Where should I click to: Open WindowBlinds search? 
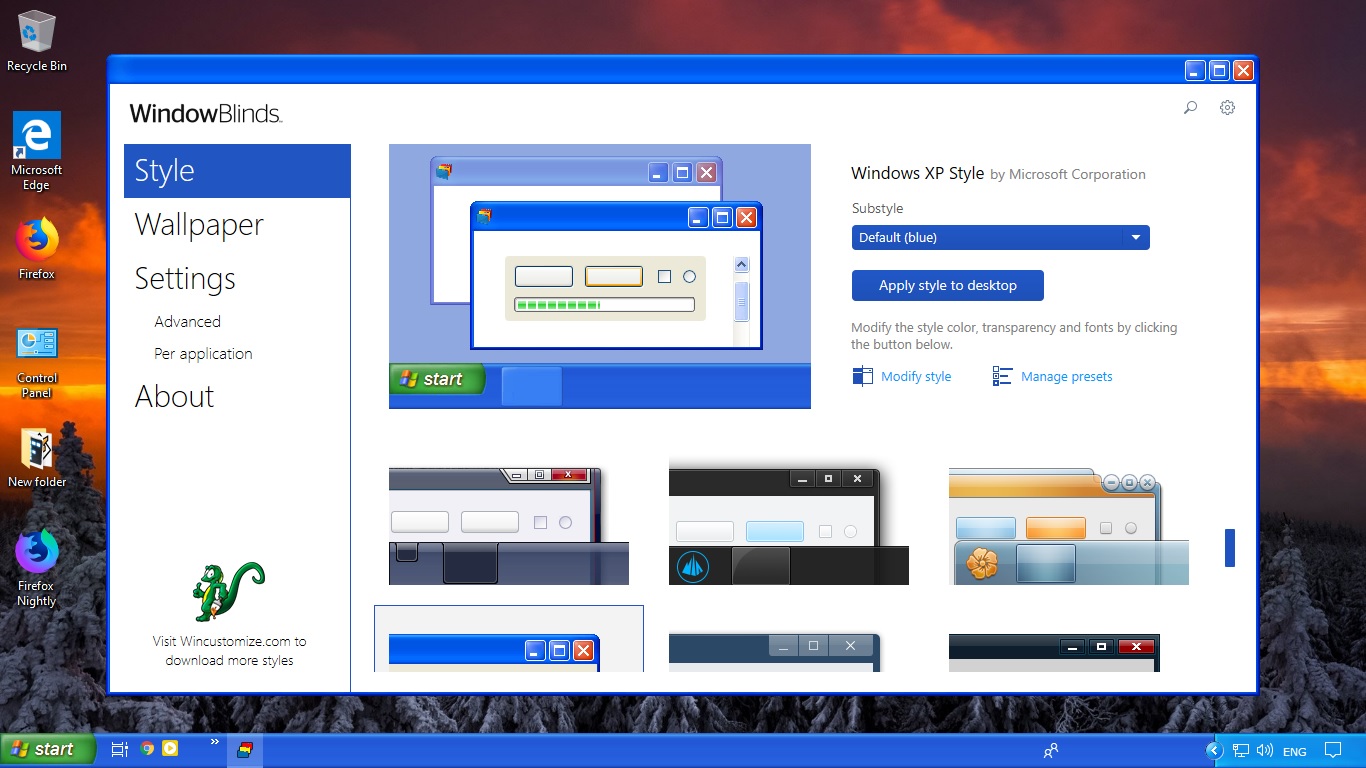coord(1190,107)
